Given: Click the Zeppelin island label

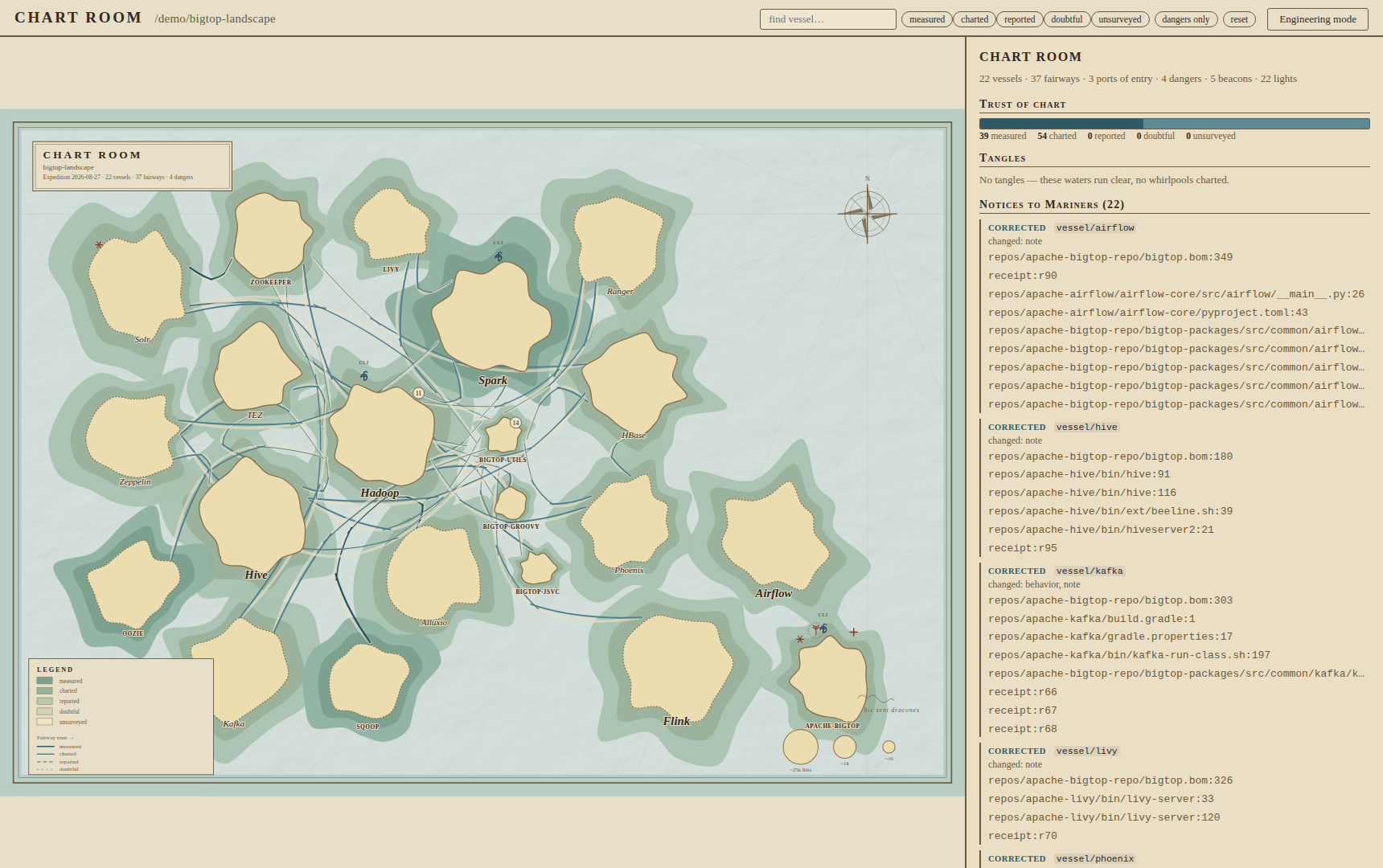Looking at the screenshot, I should pos(135,482).
